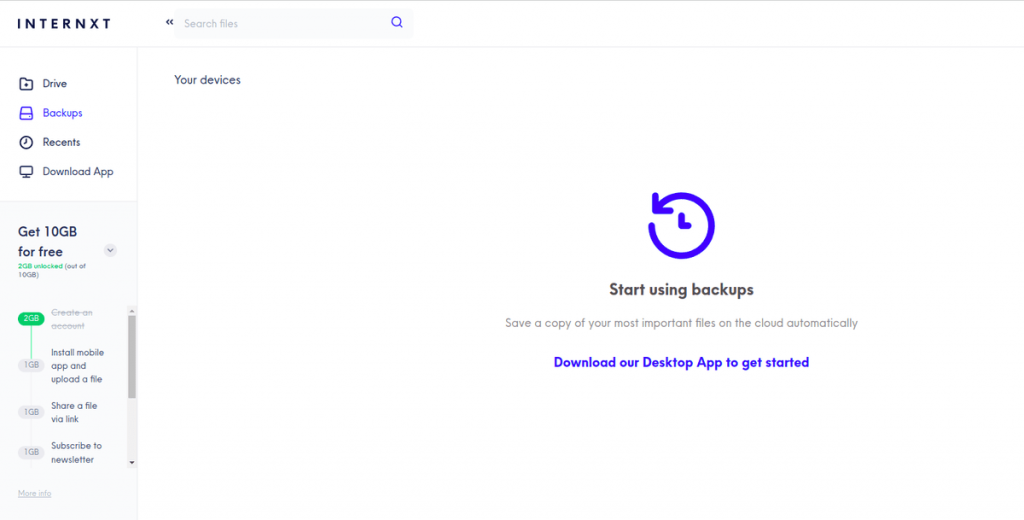1024x520 pixels.
Task: Click the green 2GB badge
Action: (32, 319)
